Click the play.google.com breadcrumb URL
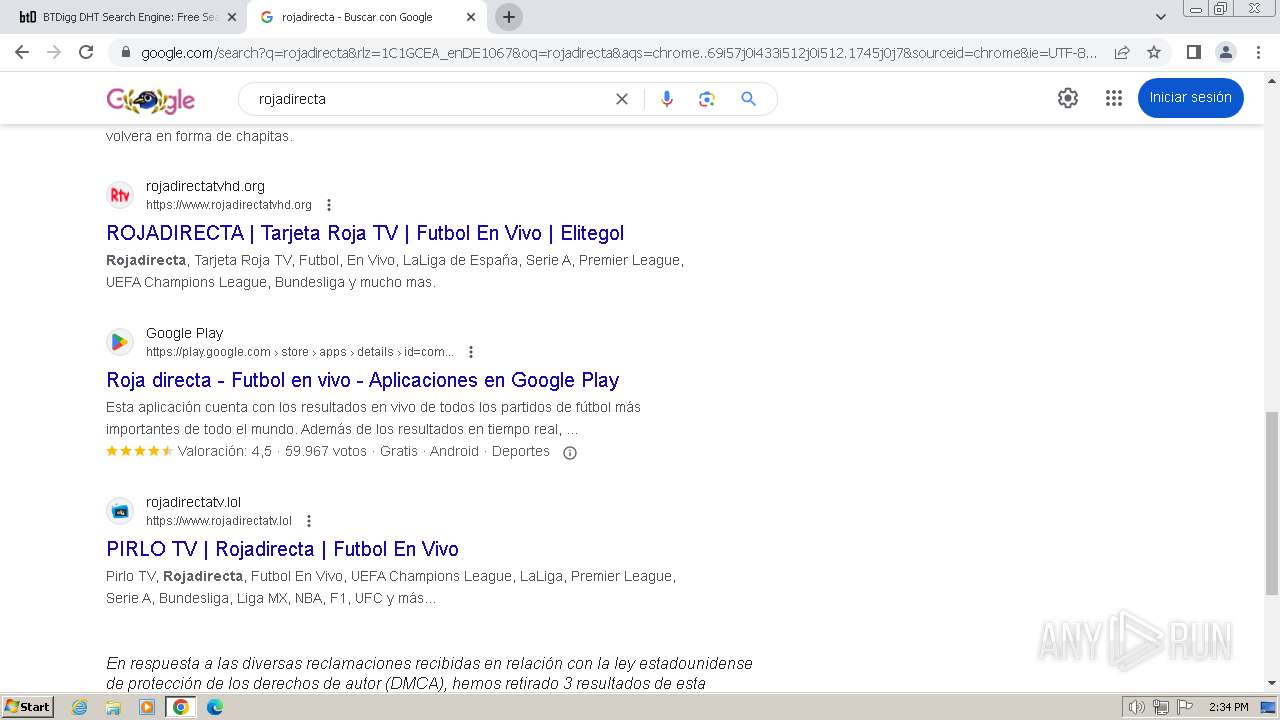 tap(300, 352)
